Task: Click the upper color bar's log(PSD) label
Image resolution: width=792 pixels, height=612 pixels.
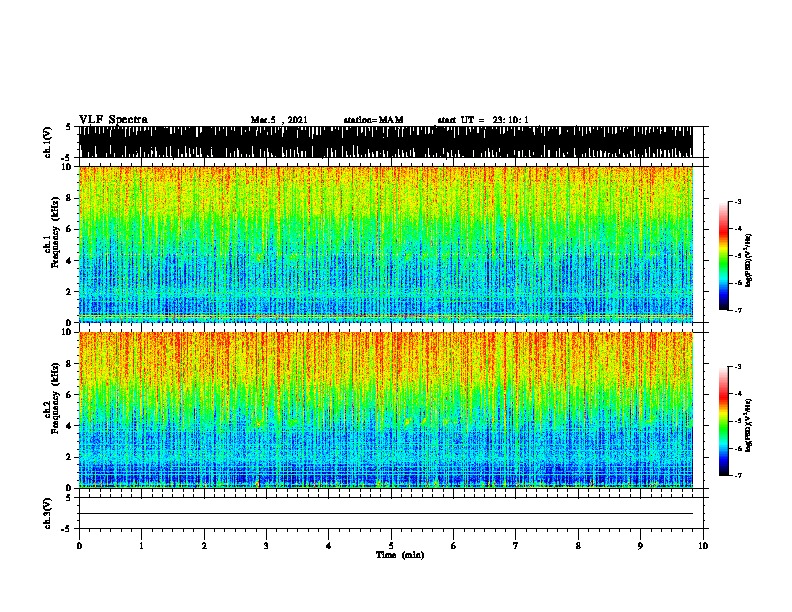Action: pyautogui.click(x=749, y=261)
